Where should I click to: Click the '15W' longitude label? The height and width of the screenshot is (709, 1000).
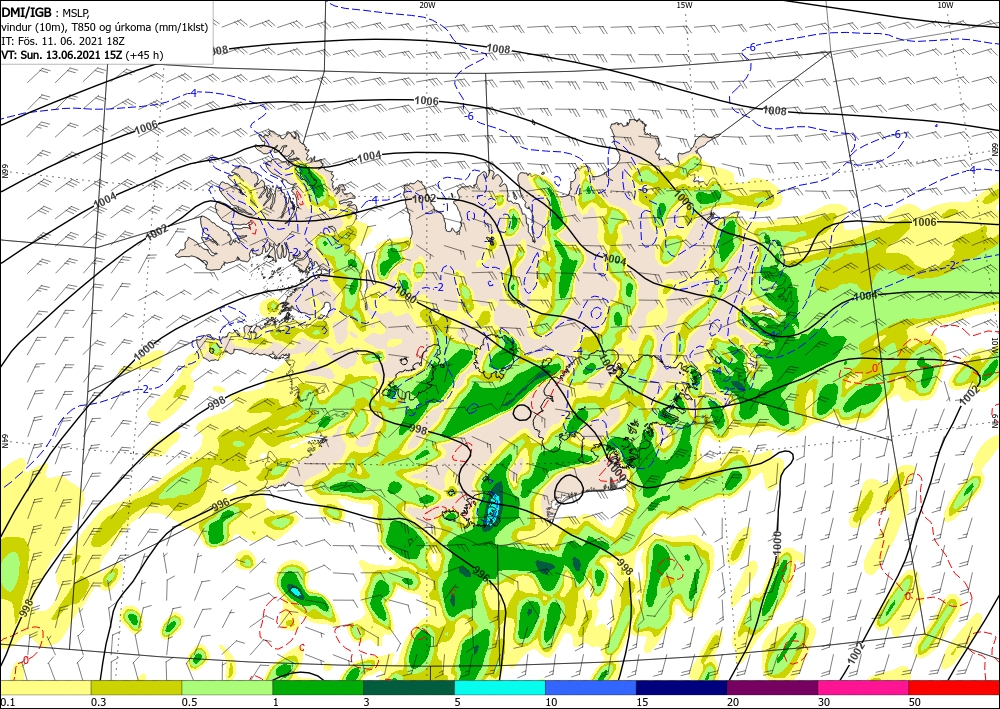pos(684,4)
